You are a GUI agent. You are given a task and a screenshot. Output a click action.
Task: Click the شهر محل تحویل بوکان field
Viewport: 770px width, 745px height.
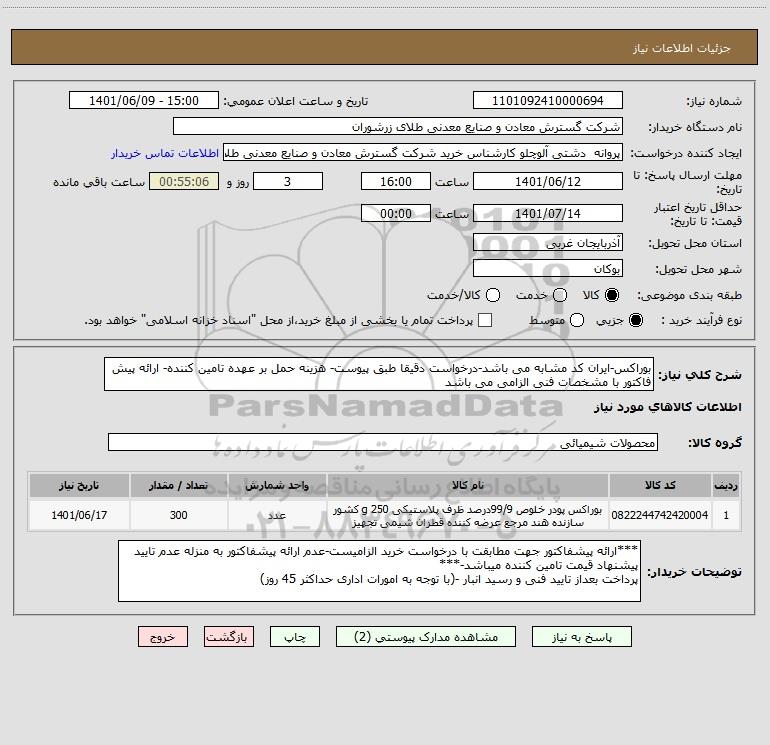click(548, 269)
